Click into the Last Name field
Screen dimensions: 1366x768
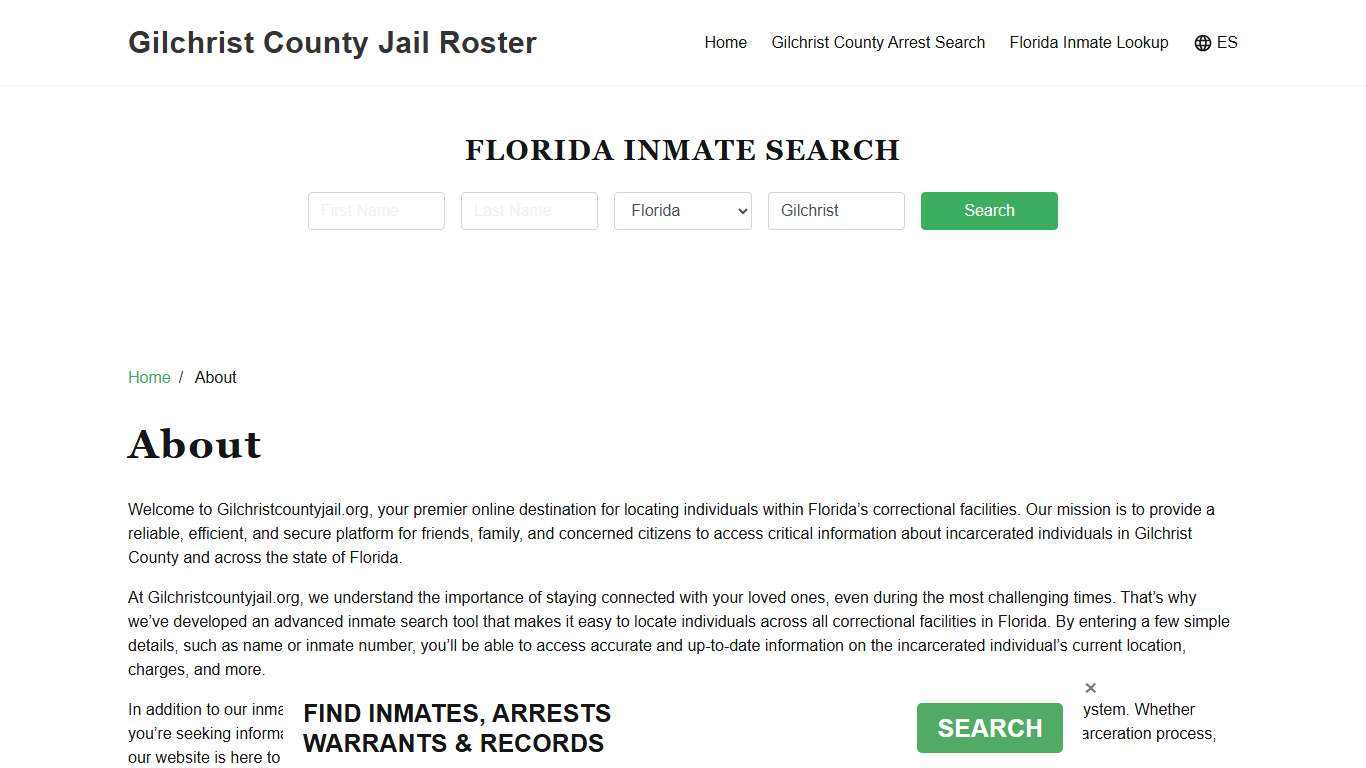[529, 211]
